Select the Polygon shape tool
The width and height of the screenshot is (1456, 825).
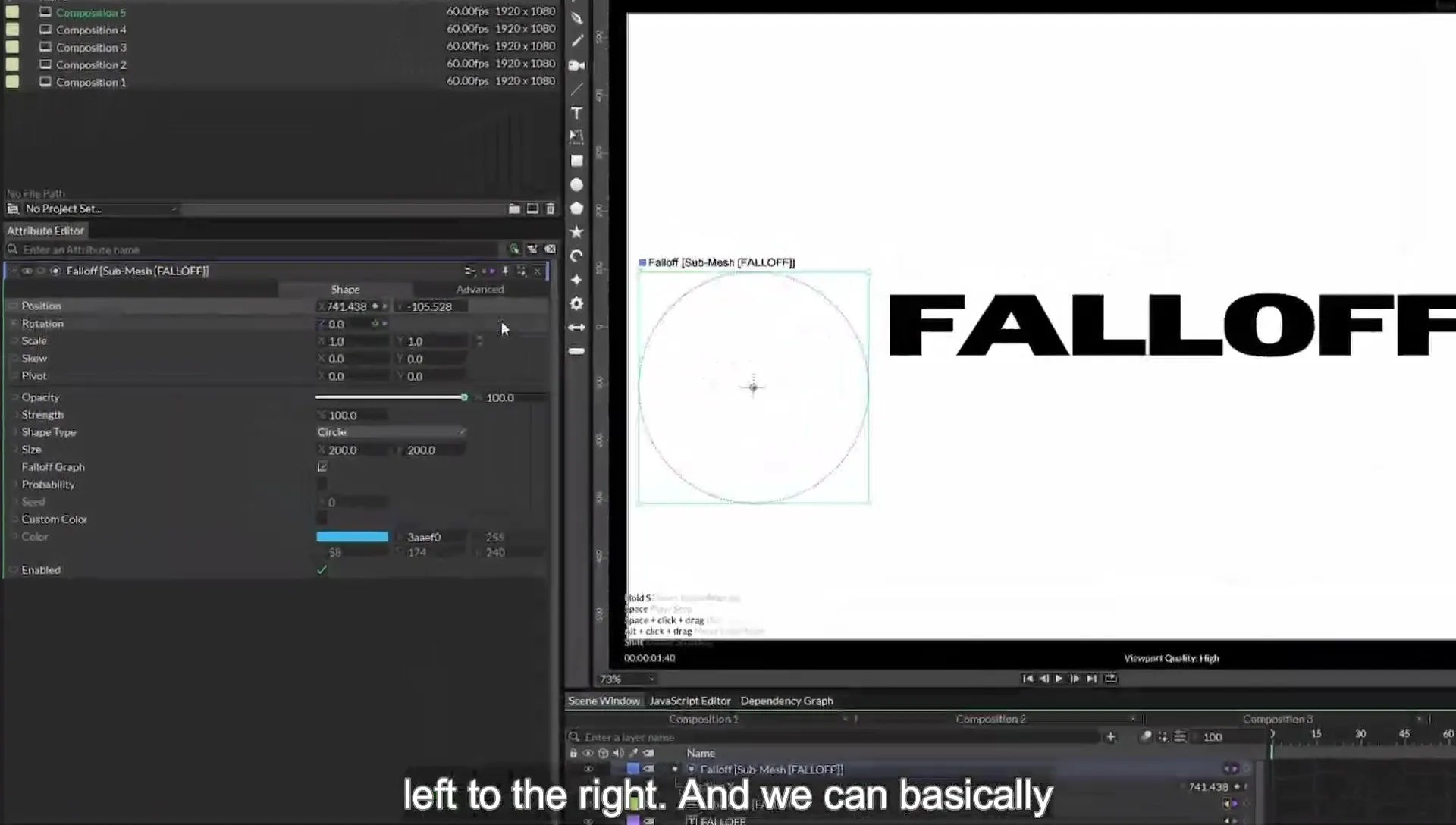[x=576, y=208]
